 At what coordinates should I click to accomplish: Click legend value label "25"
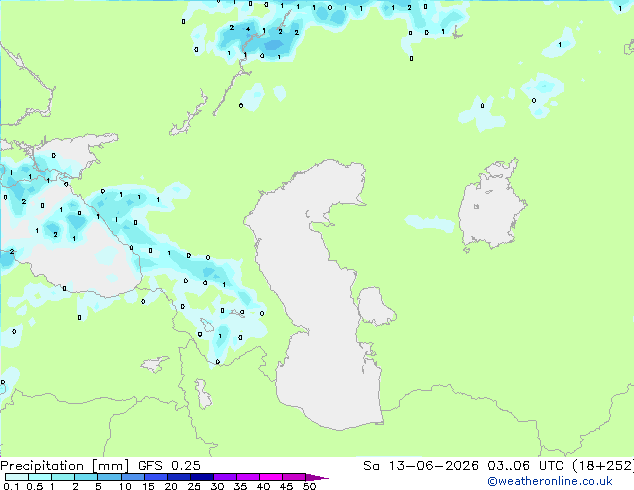coord(194,486)
